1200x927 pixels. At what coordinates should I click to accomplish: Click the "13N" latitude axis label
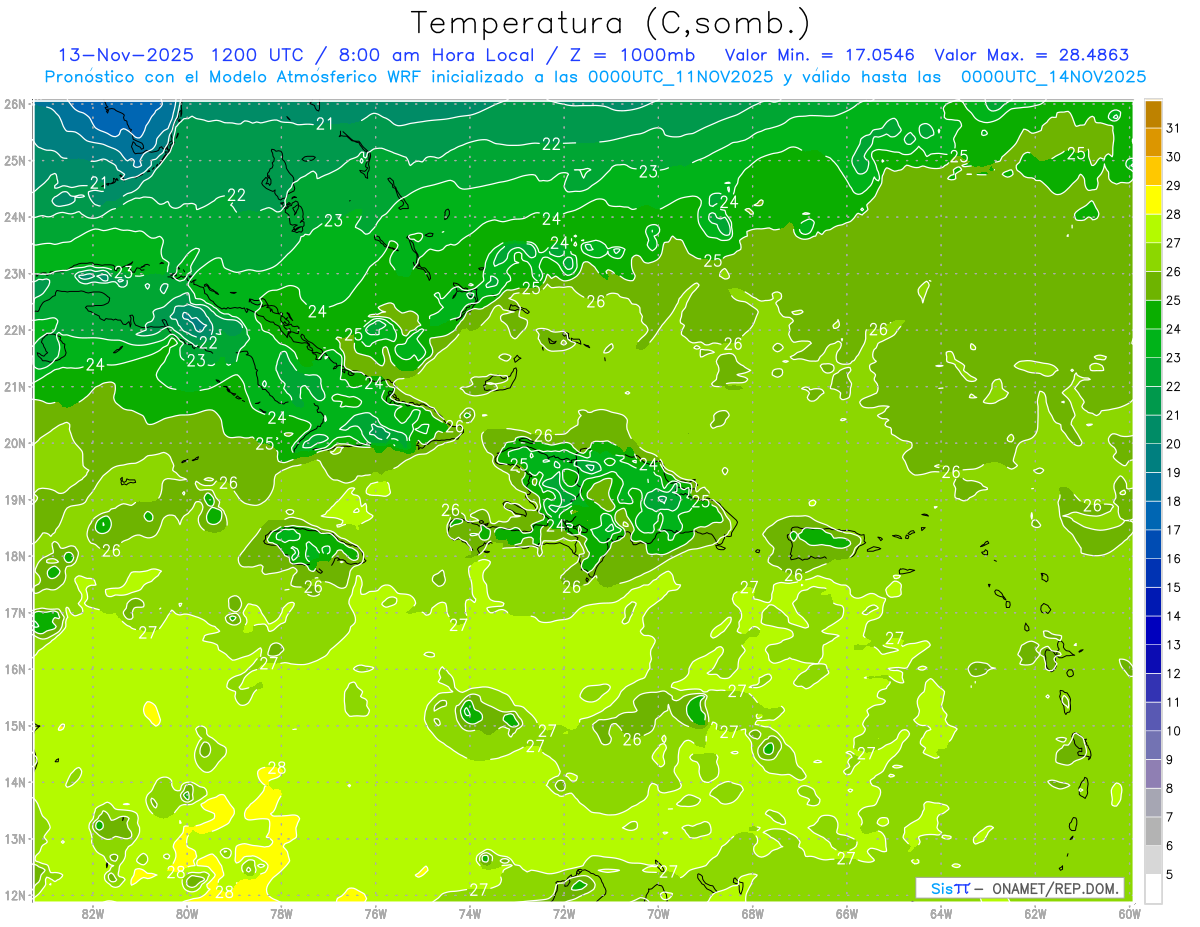coord(13,838)
